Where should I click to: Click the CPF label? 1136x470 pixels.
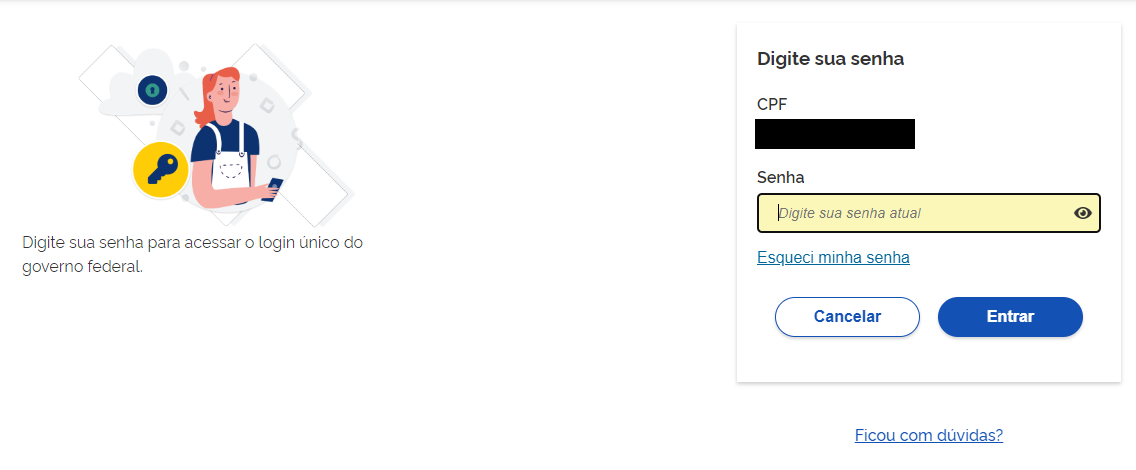[x=773, y=104]
